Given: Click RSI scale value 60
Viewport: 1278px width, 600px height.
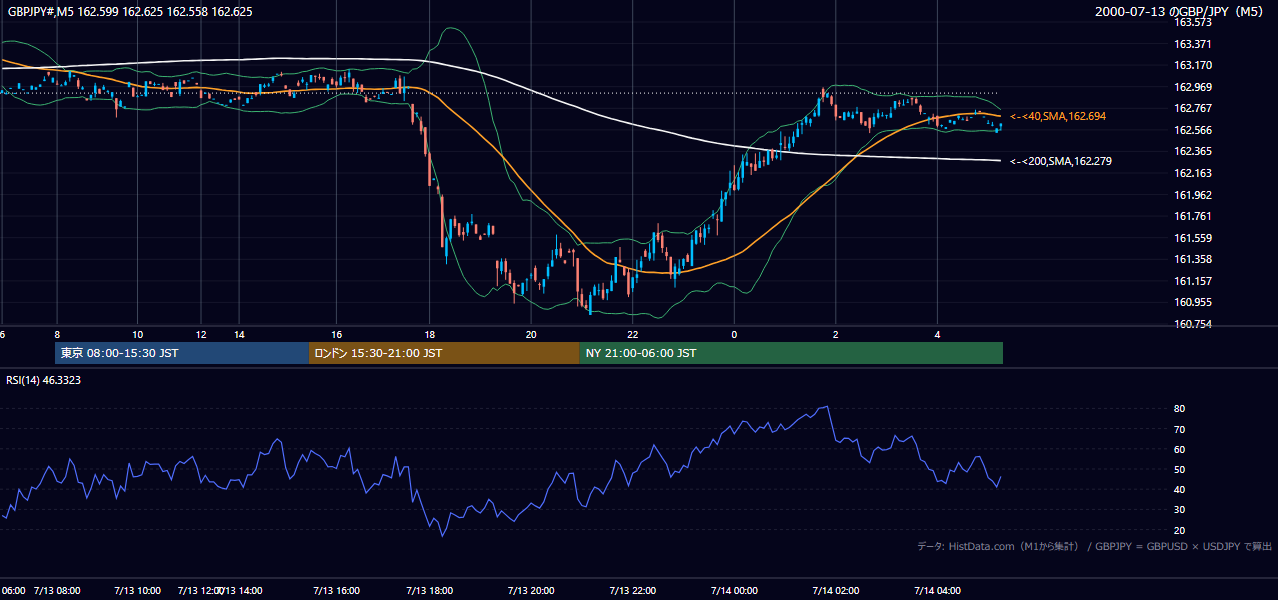Looking at the screenshot, I should pos(1180,449).
